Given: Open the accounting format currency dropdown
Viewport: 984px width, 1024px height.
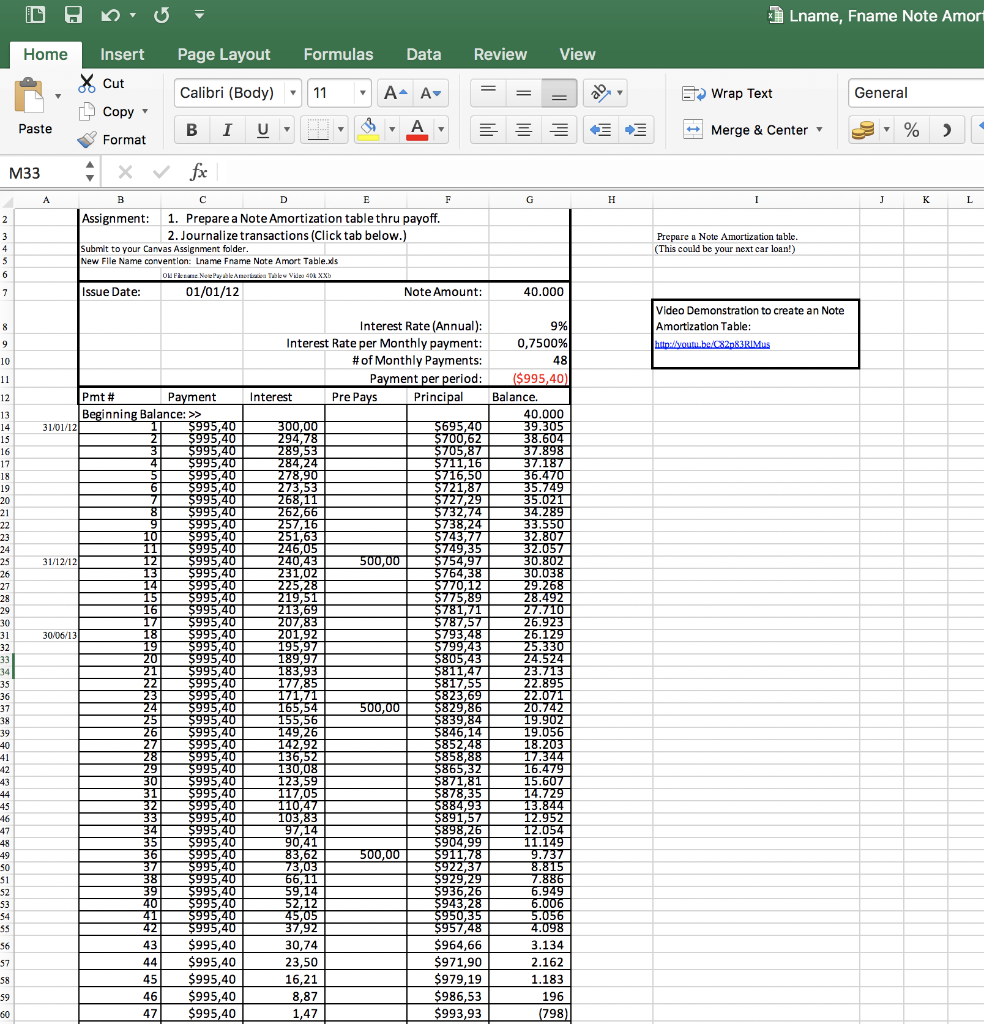Looking at the screenshot, I should [887, 130].
